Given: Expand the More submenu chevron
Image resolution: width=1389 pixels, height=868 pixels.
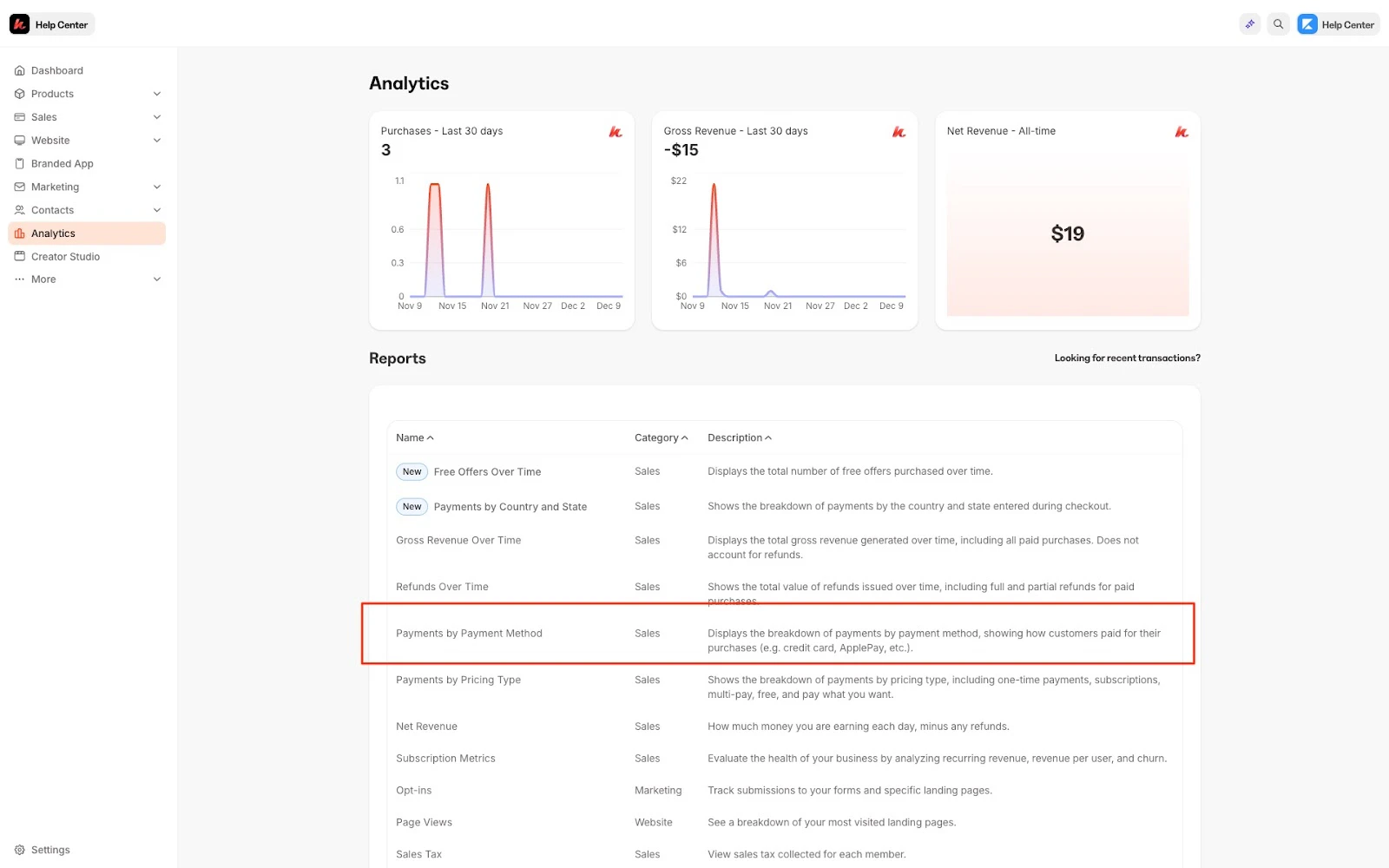Looking at the screenshot, I should tap(157, 279).
